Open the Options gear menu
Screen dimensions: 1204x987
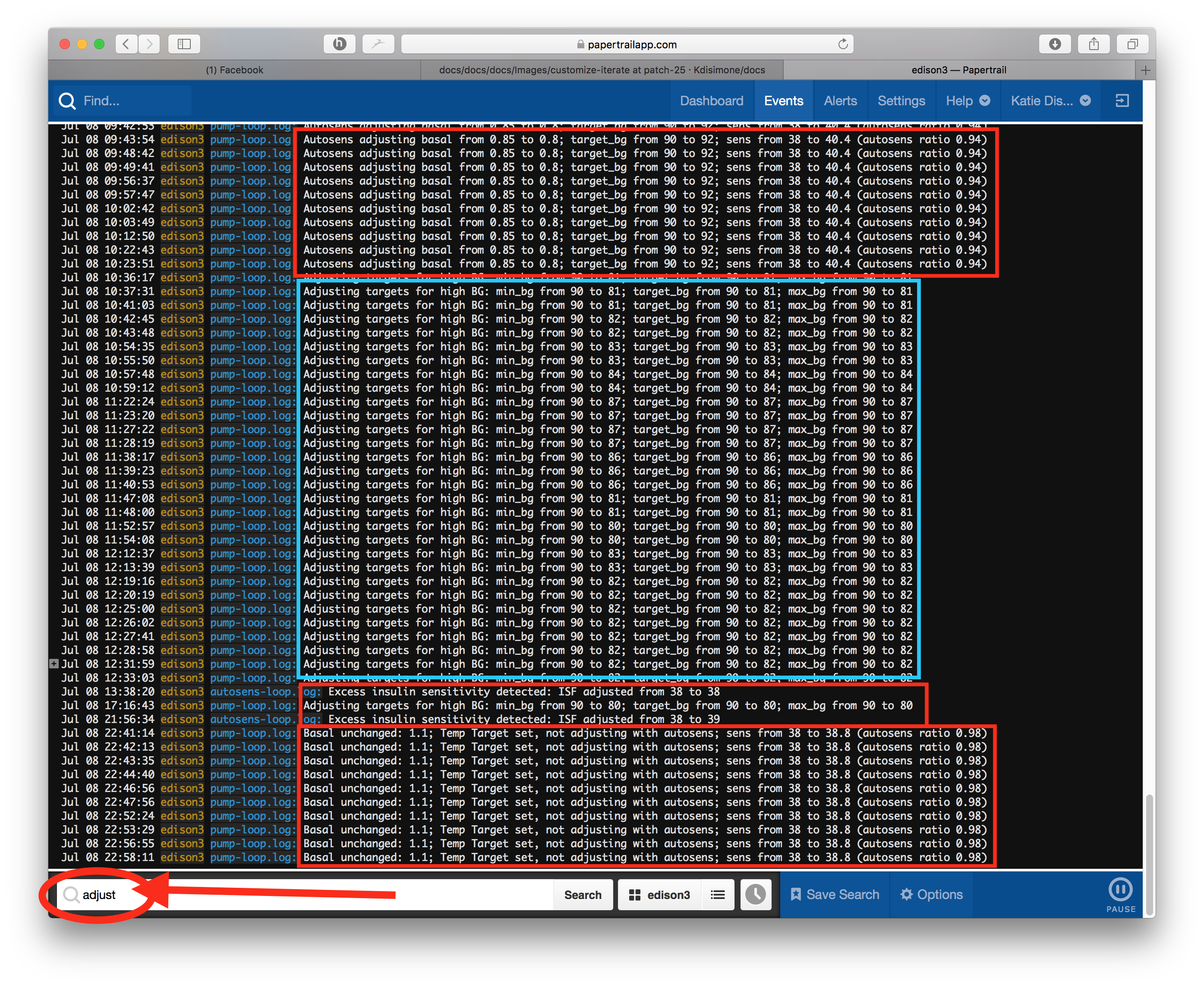click(931, 894)
